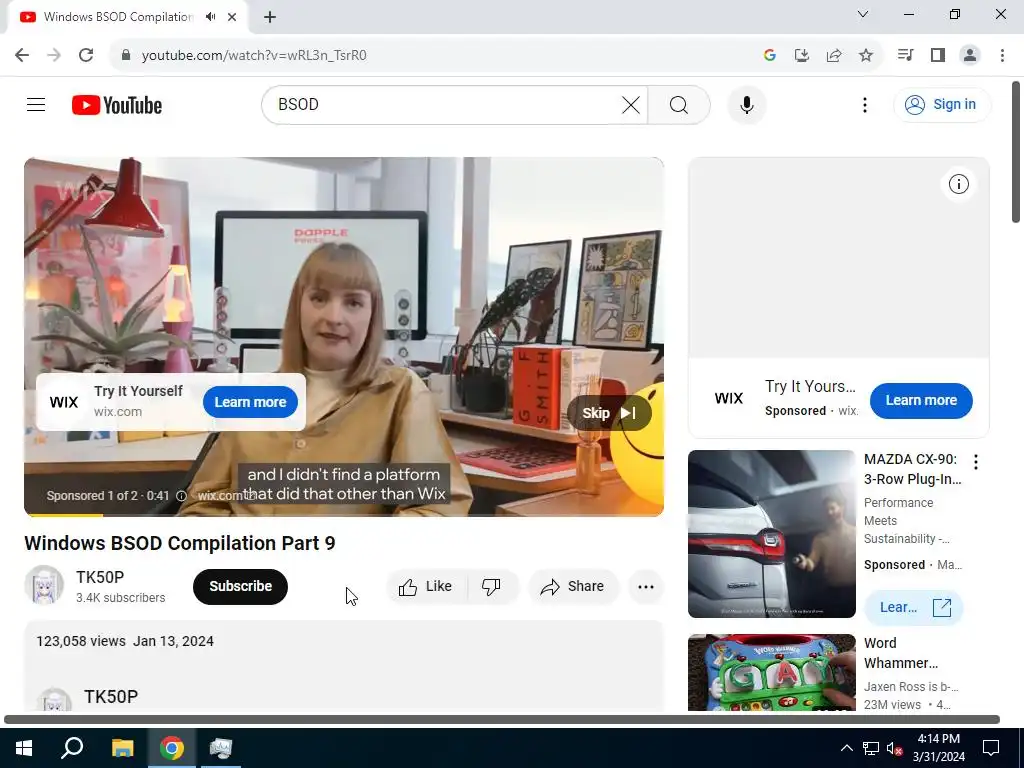Click Learn more on the video ad overlay
The height and width of the screenshot is (768, 1024).
[x=250, y=402]
